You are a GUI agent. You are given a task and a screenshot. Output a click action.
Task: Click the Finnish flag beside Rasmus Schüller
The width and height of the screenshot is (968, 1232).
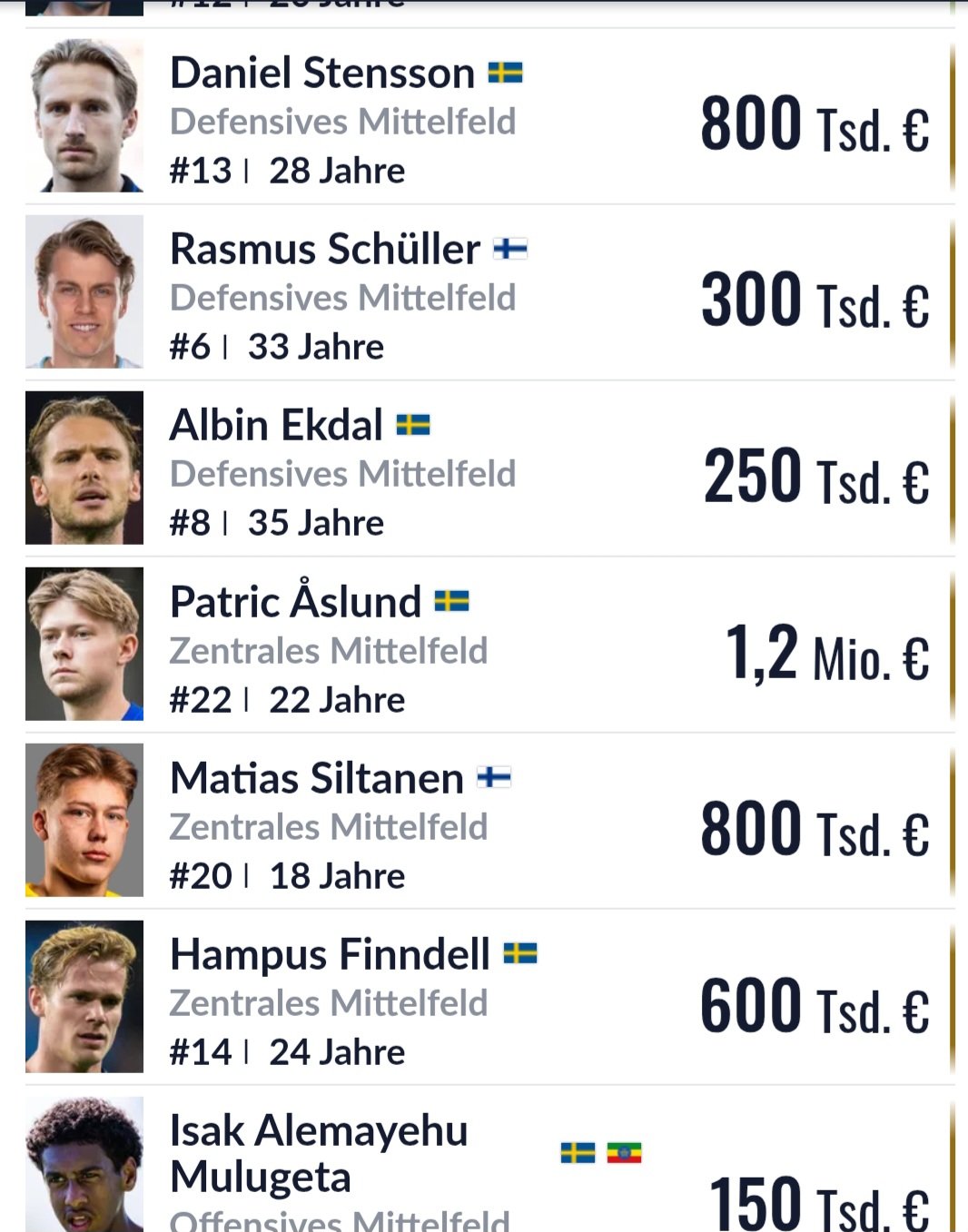510,249
